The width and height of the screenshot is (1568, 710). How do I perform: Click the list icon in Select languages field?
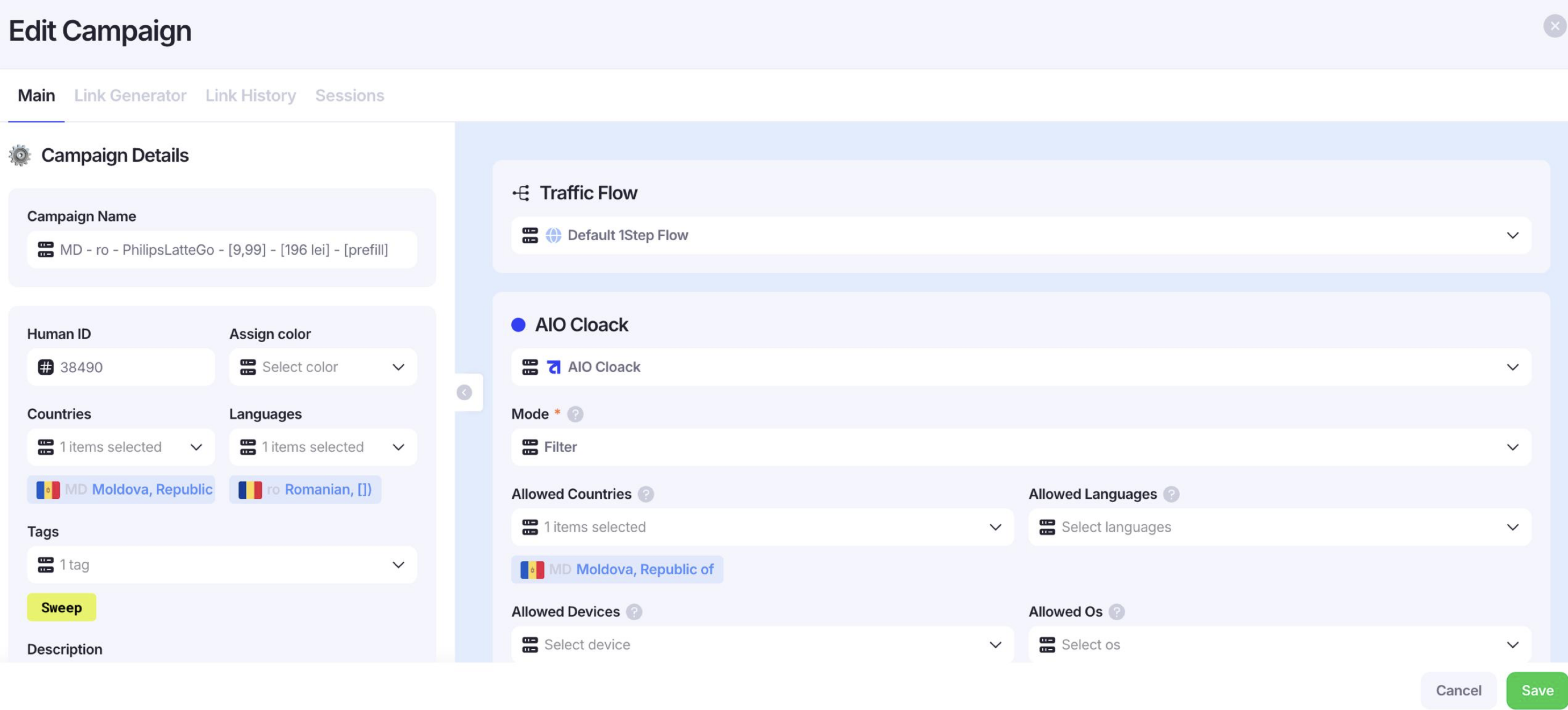(x=1047, y=527)
